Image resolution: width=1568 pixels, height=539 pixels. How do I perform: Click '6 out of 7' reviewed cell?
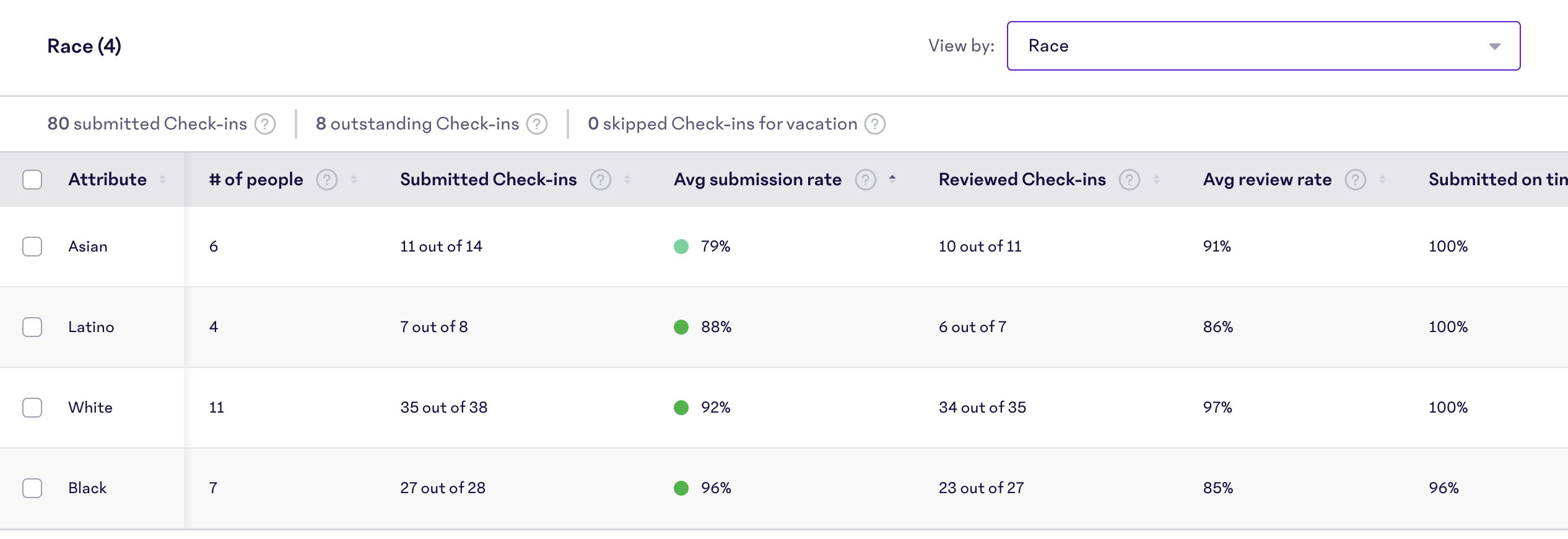pyautogui.click(x=973, y=327)
